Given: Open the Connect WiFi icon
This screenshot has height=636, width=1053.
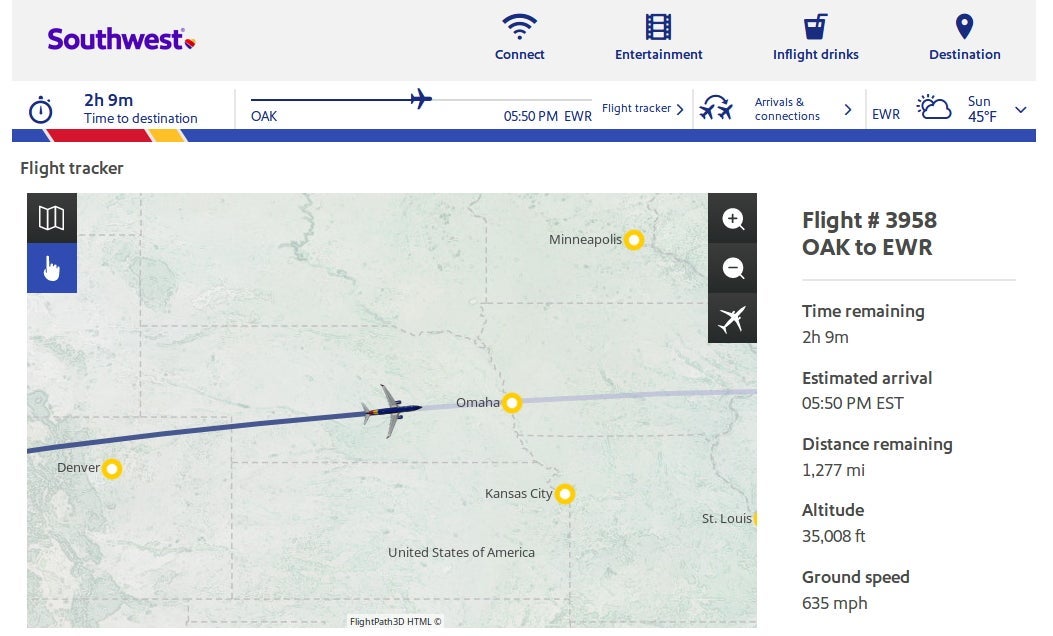Looking at the screenshot, I should click(x=520, y=26).
